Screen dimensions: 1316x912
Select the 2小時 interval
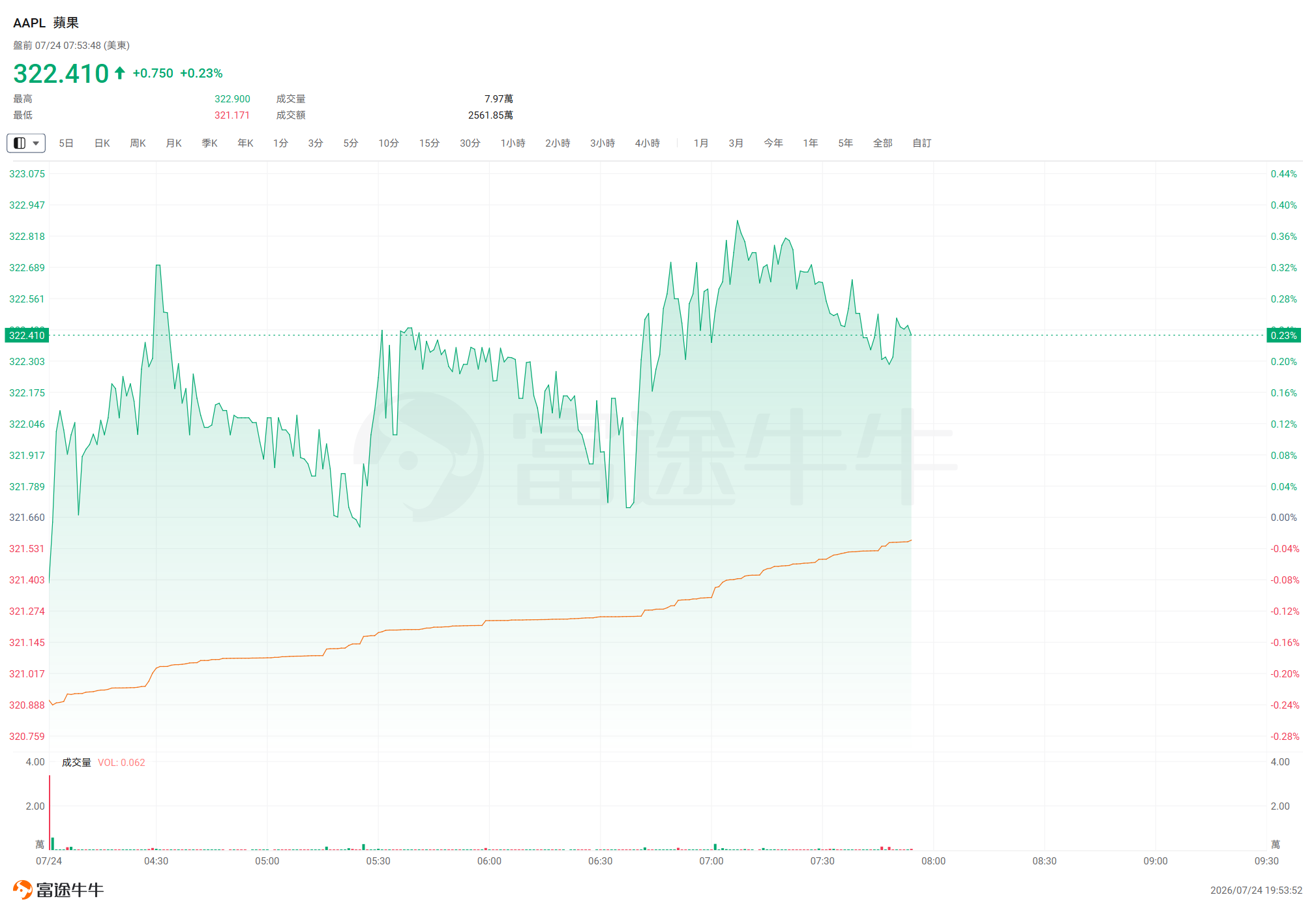point(558,143)
